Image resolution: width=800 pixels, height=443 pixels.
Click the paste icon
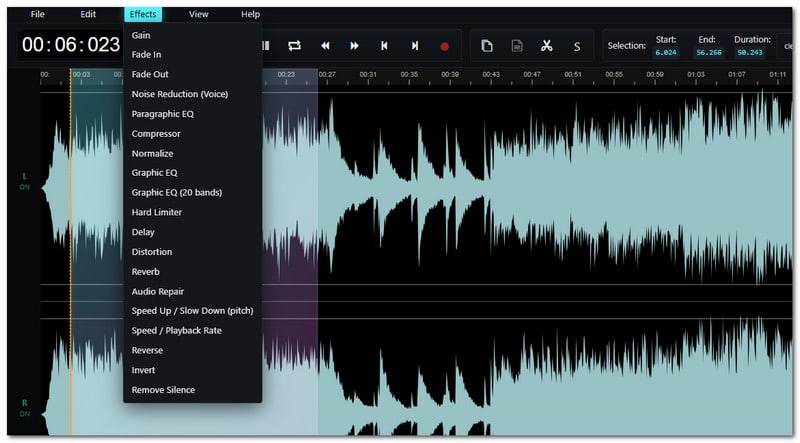[x=517, y=46]
